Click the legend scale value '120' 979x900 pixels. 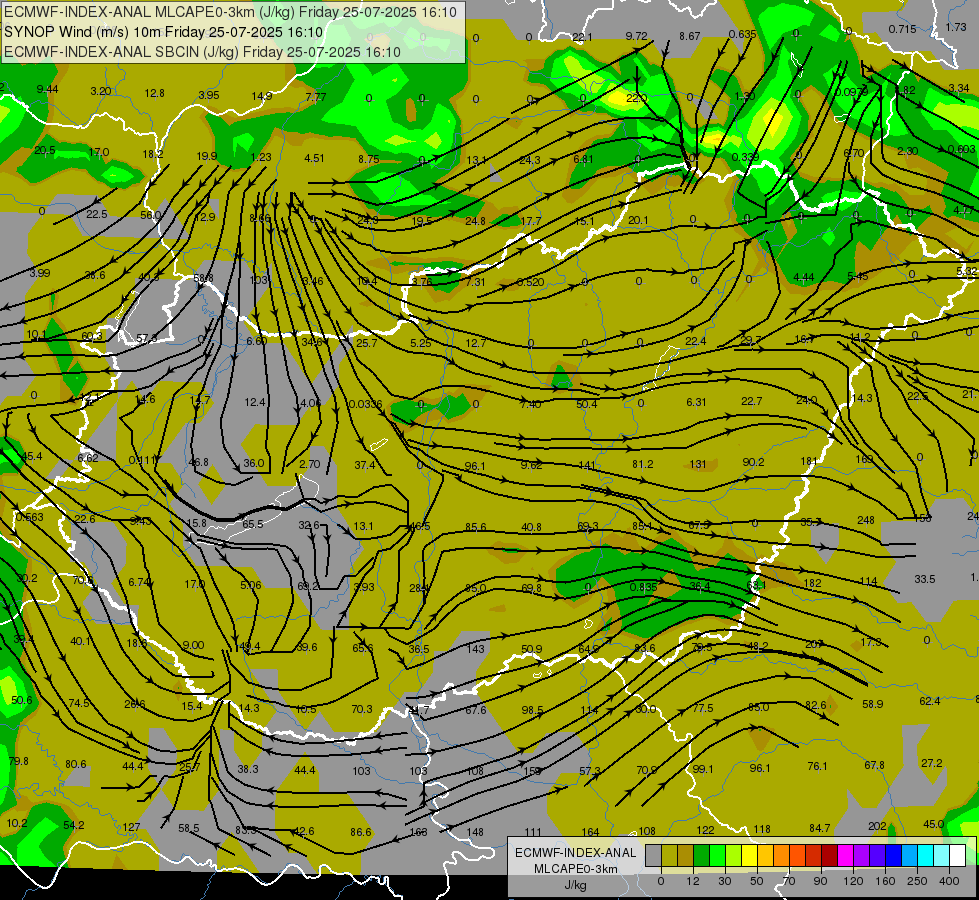click(853, 881)
